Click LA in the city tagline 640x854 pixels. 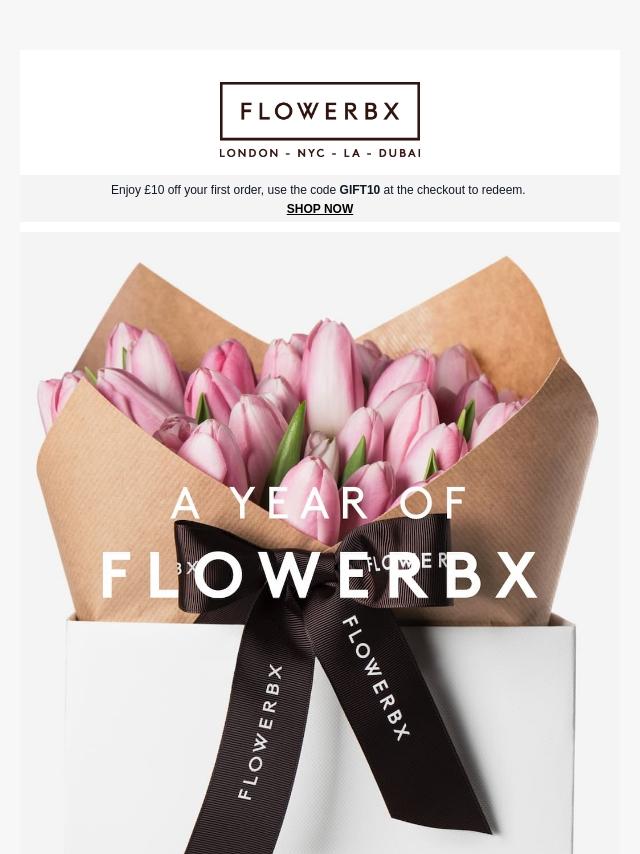(352, 154)
